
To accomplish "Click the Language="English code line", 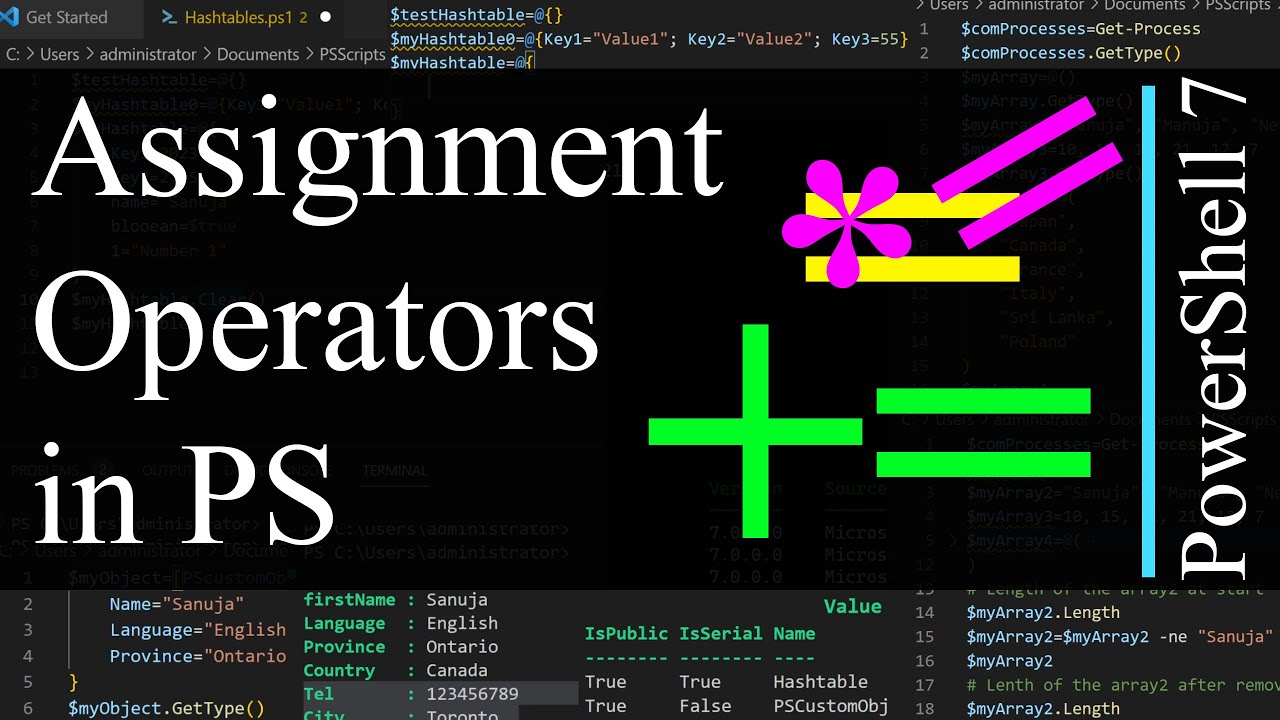I will click(198, 630).
